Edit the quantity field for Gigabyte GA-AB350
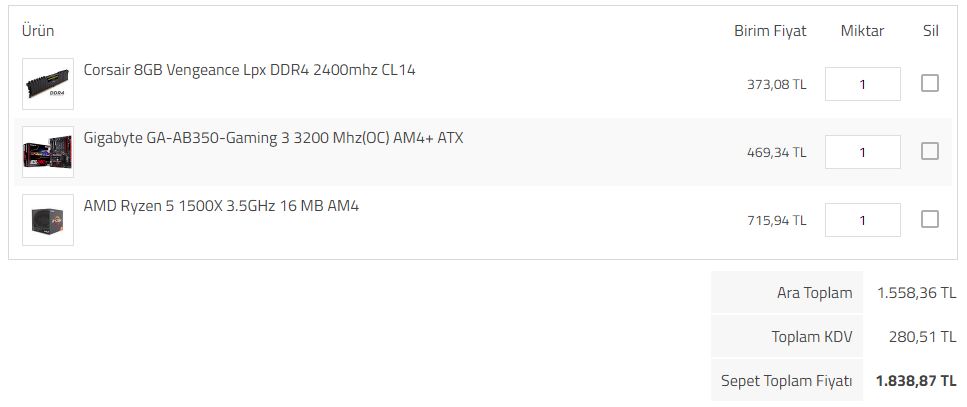Screen dimensions: 967x407 (x=863, y=152)
